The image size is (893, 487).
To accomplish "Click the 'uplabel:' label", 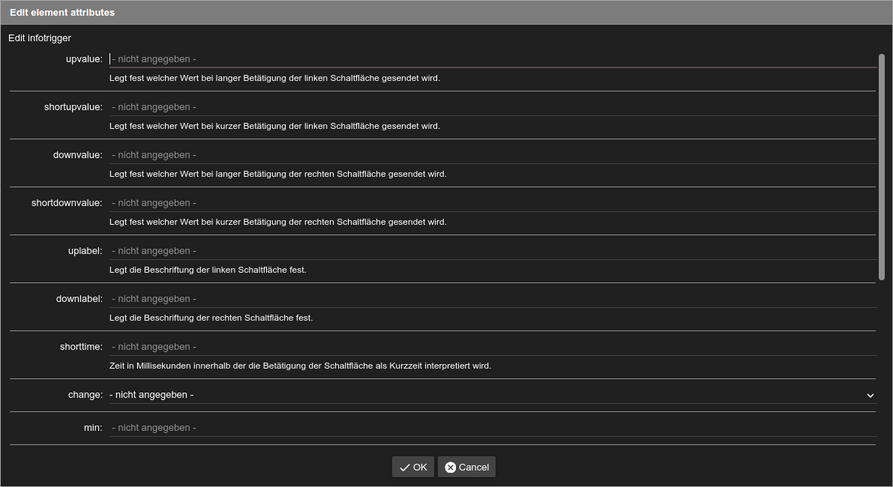I will click(85, 251).
